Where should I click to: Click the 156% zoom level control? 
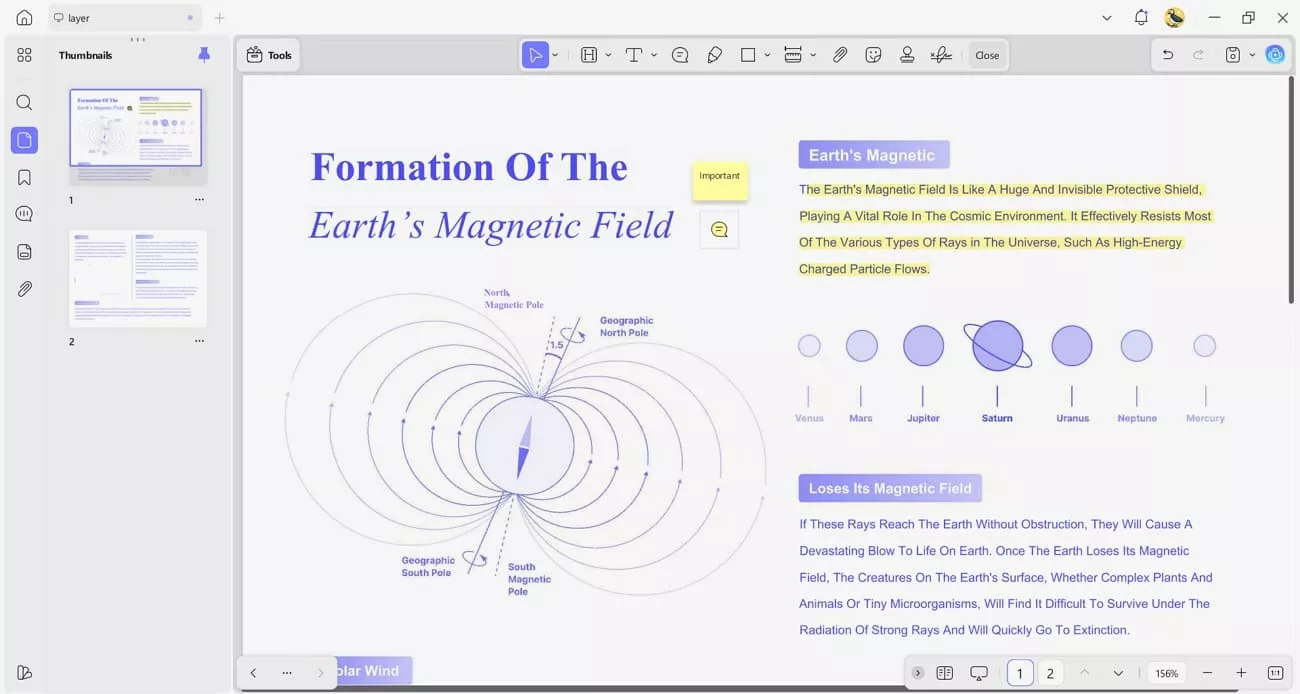tap(1166, 673)
